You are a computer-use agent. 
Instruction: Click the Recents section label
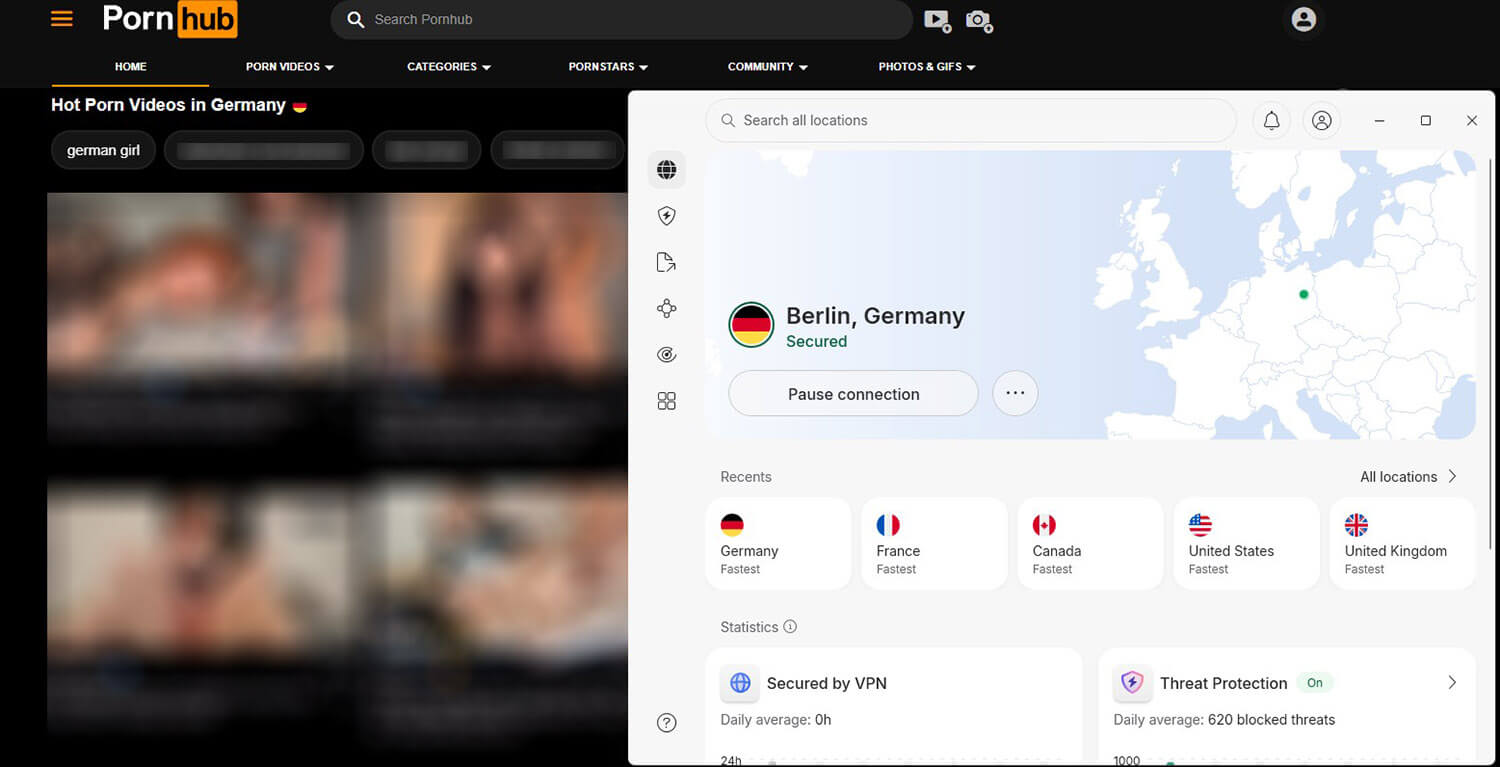pos(746,477)
